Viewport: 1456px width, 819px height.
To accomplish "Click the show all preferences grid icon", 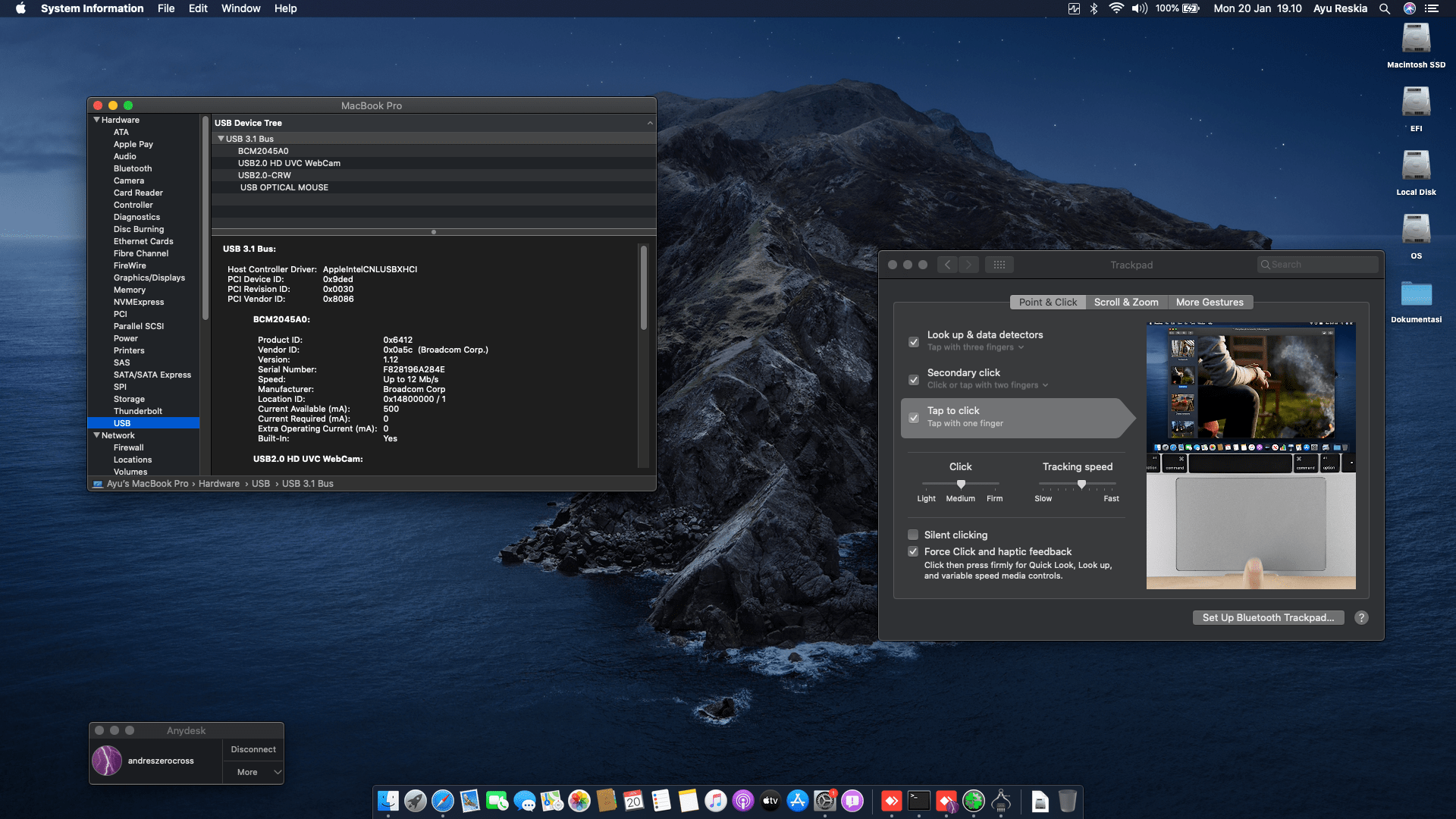I will click(x=999, y=265).
